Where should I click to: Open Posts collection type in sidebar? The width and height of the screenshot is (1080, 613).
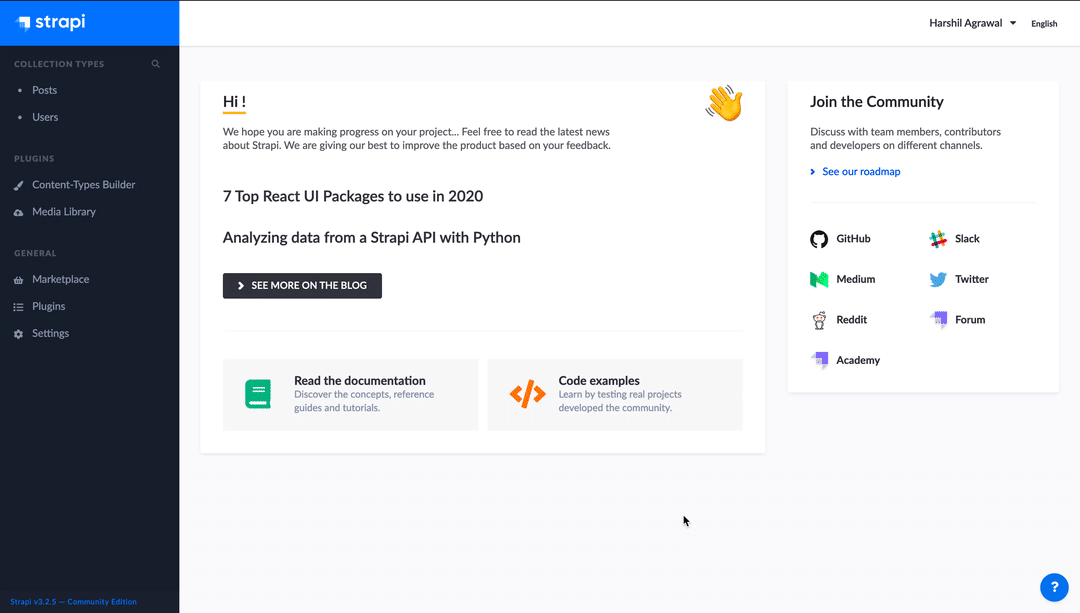tap(44, 90)
